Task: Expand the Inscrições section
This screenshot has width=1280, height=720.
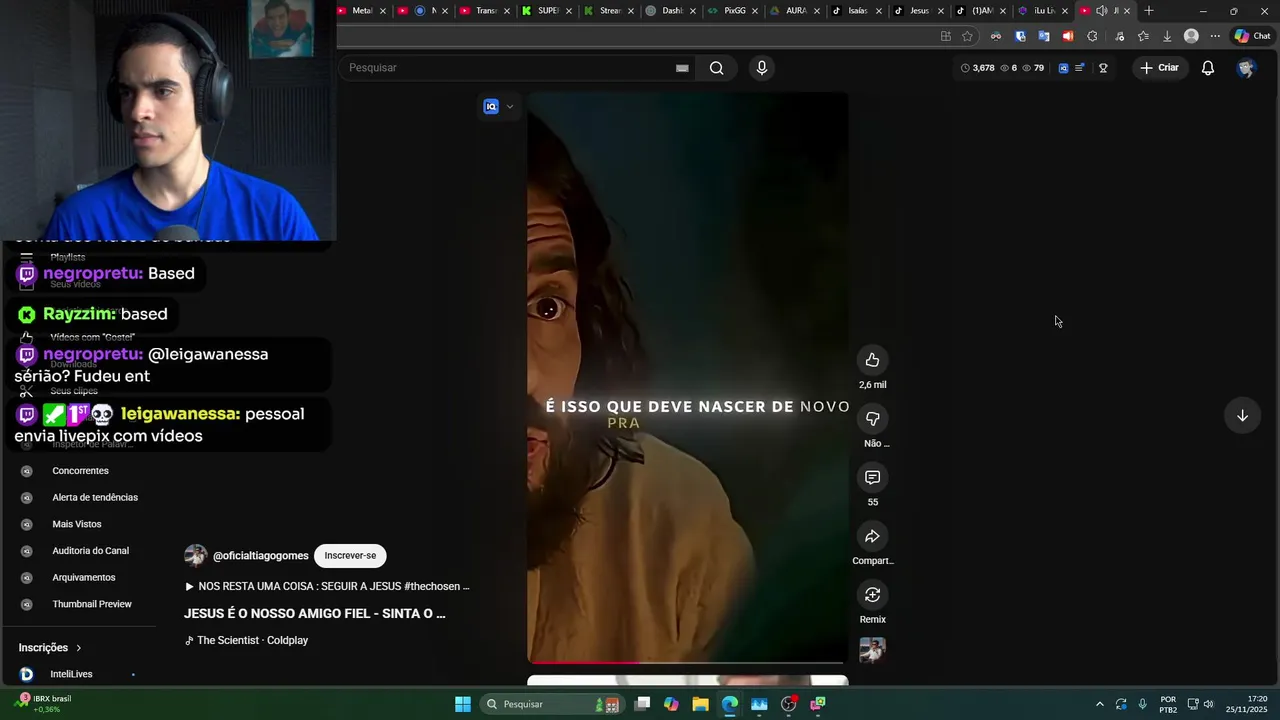Action: [x=50, y=648]
